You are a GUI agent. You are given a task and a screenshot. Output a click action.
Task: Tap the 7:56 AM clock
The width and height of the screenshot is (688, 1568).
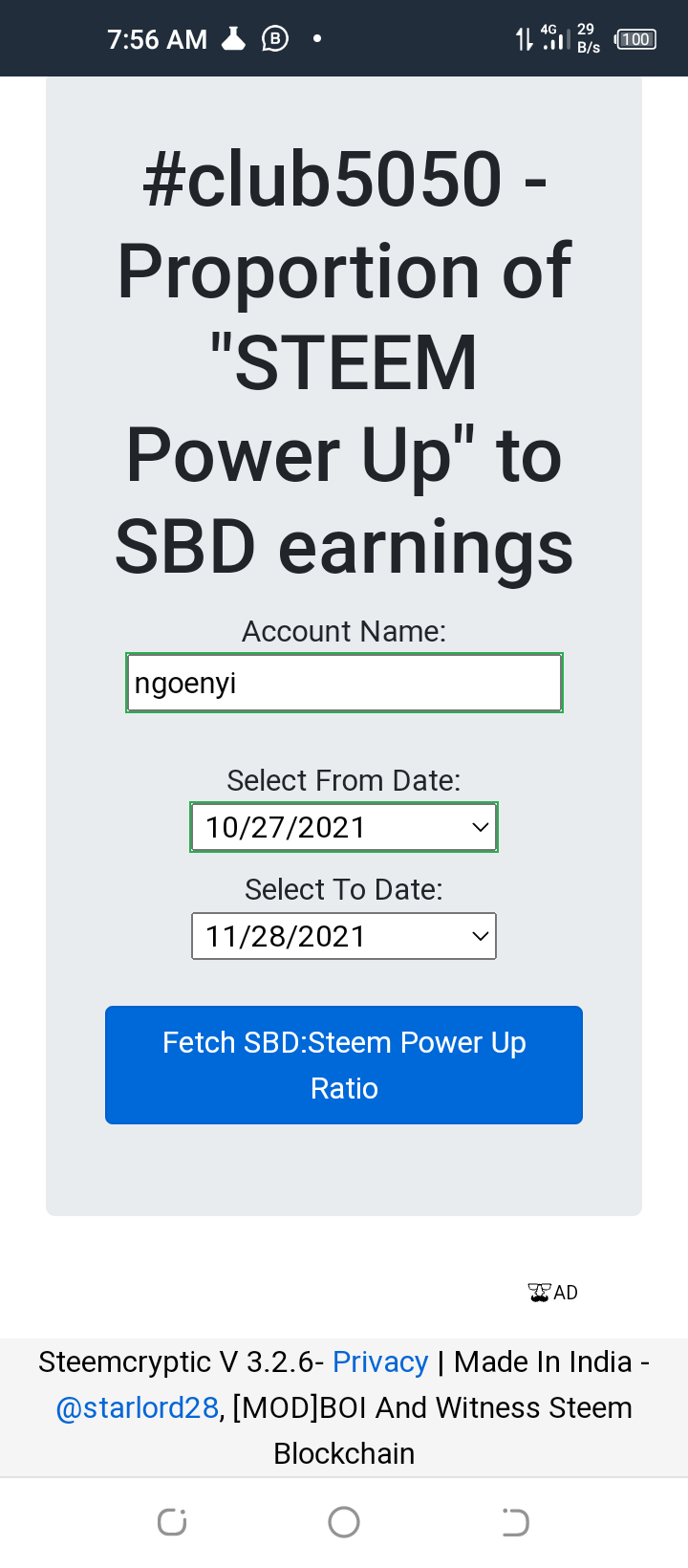(x=158, y=39)
